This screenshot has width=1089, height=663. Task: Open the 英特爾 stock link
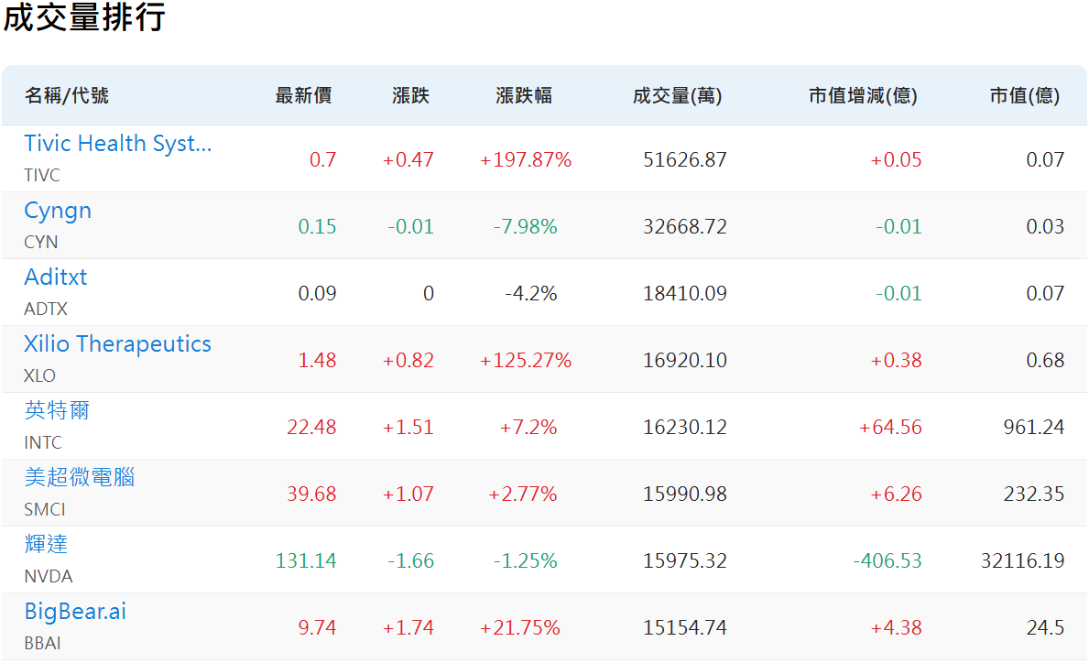pos(57,410)
